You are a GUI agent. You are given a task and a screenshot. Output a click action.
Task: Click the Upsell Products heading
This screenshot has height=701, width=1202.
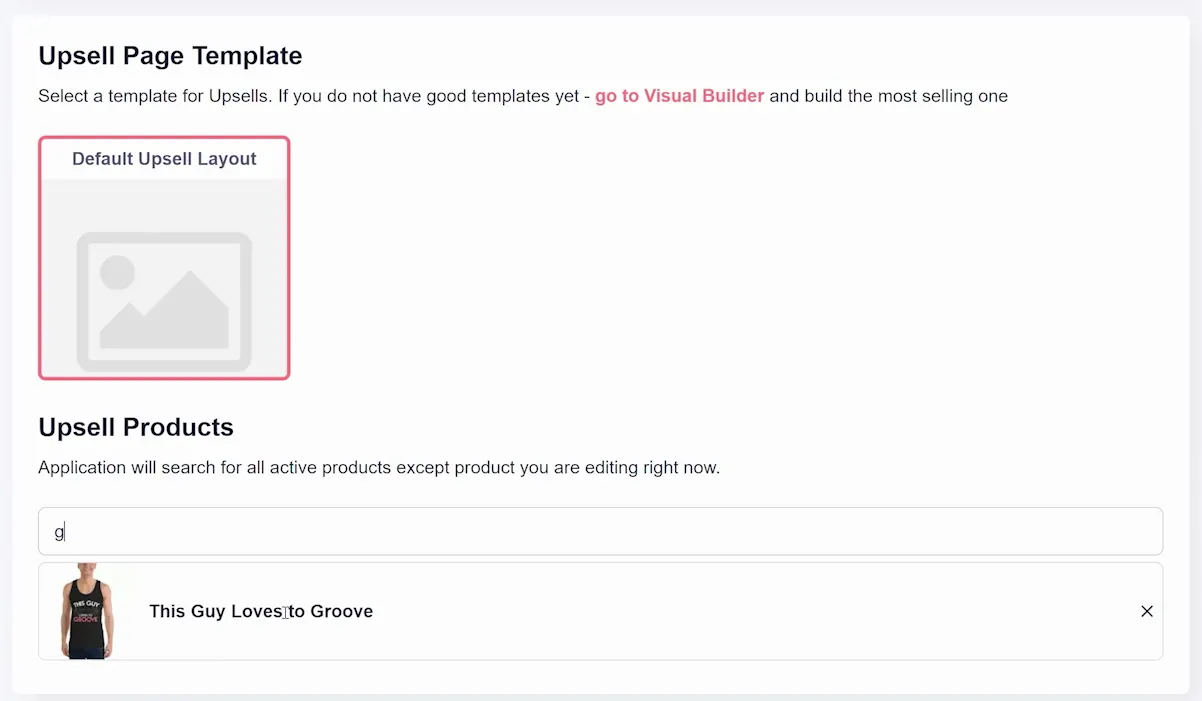(x=136, y=427)
